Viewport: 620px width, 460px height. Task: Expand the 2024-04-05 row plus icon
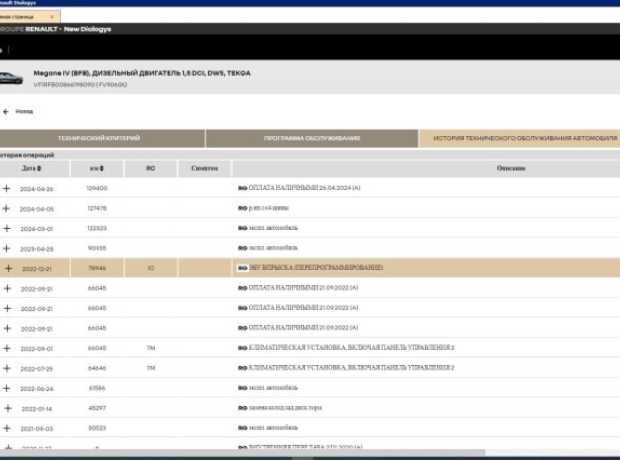[x=8, y=208]
